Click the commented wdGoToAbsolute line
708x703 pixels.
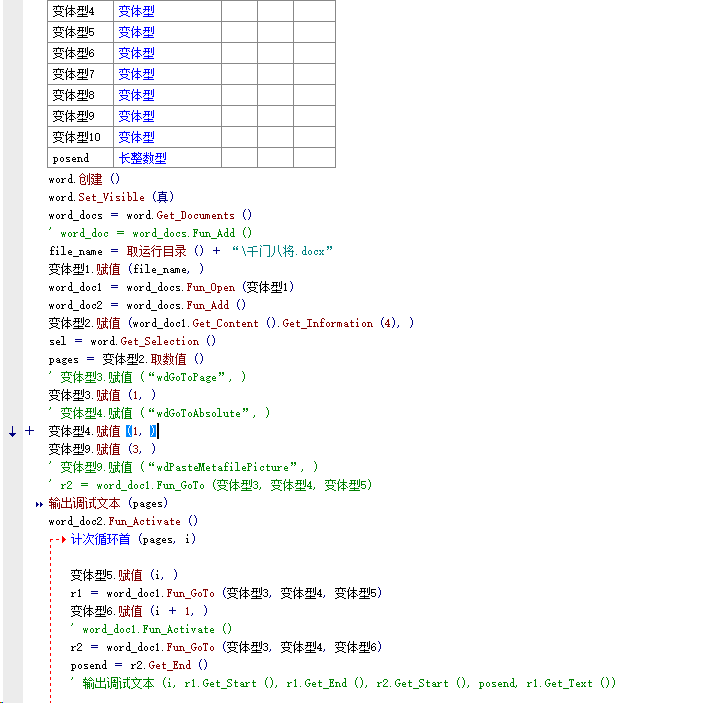pyautogui.click(x=159, y=413)
